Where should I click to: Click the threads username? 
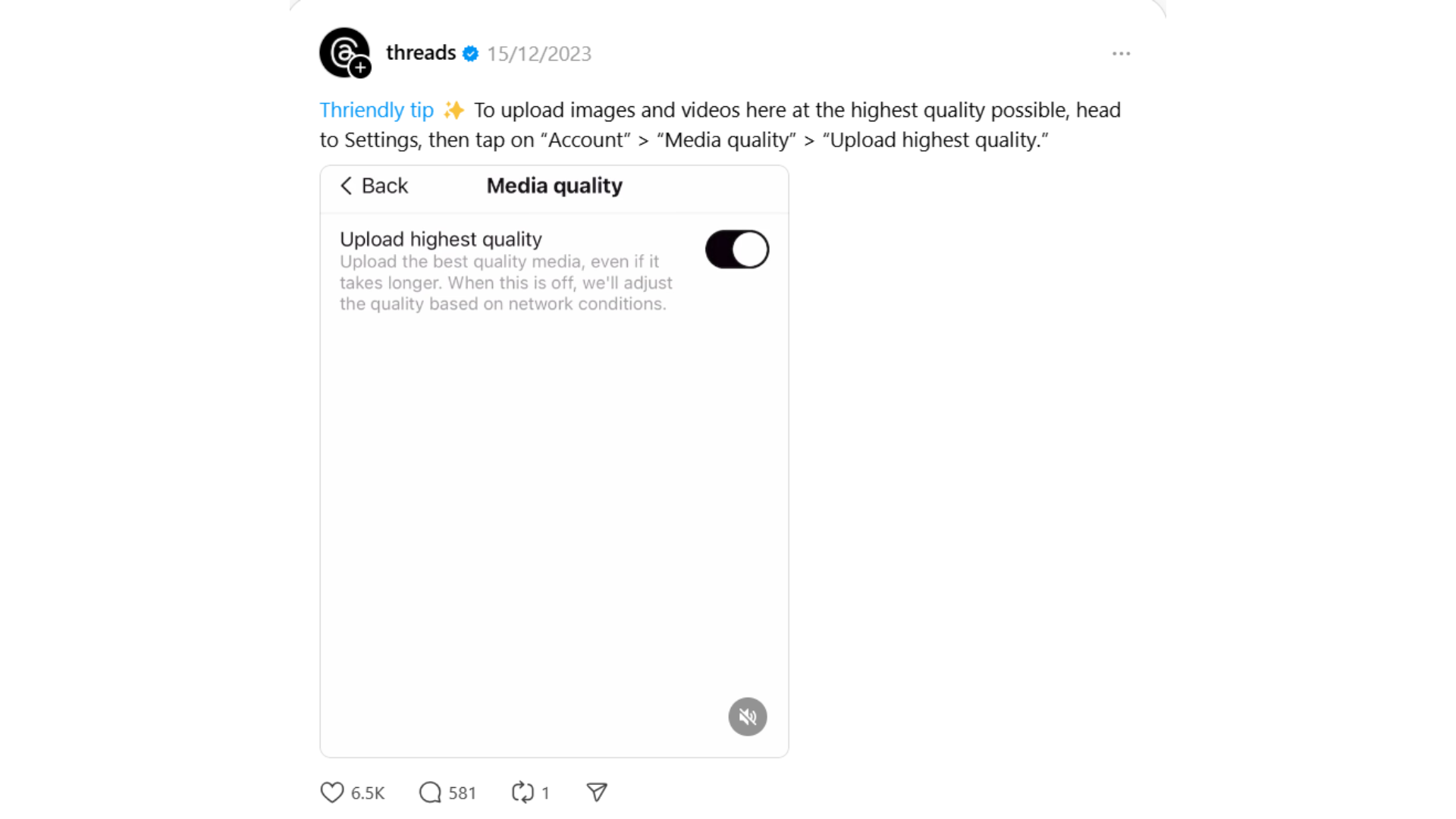pos(419,53)
